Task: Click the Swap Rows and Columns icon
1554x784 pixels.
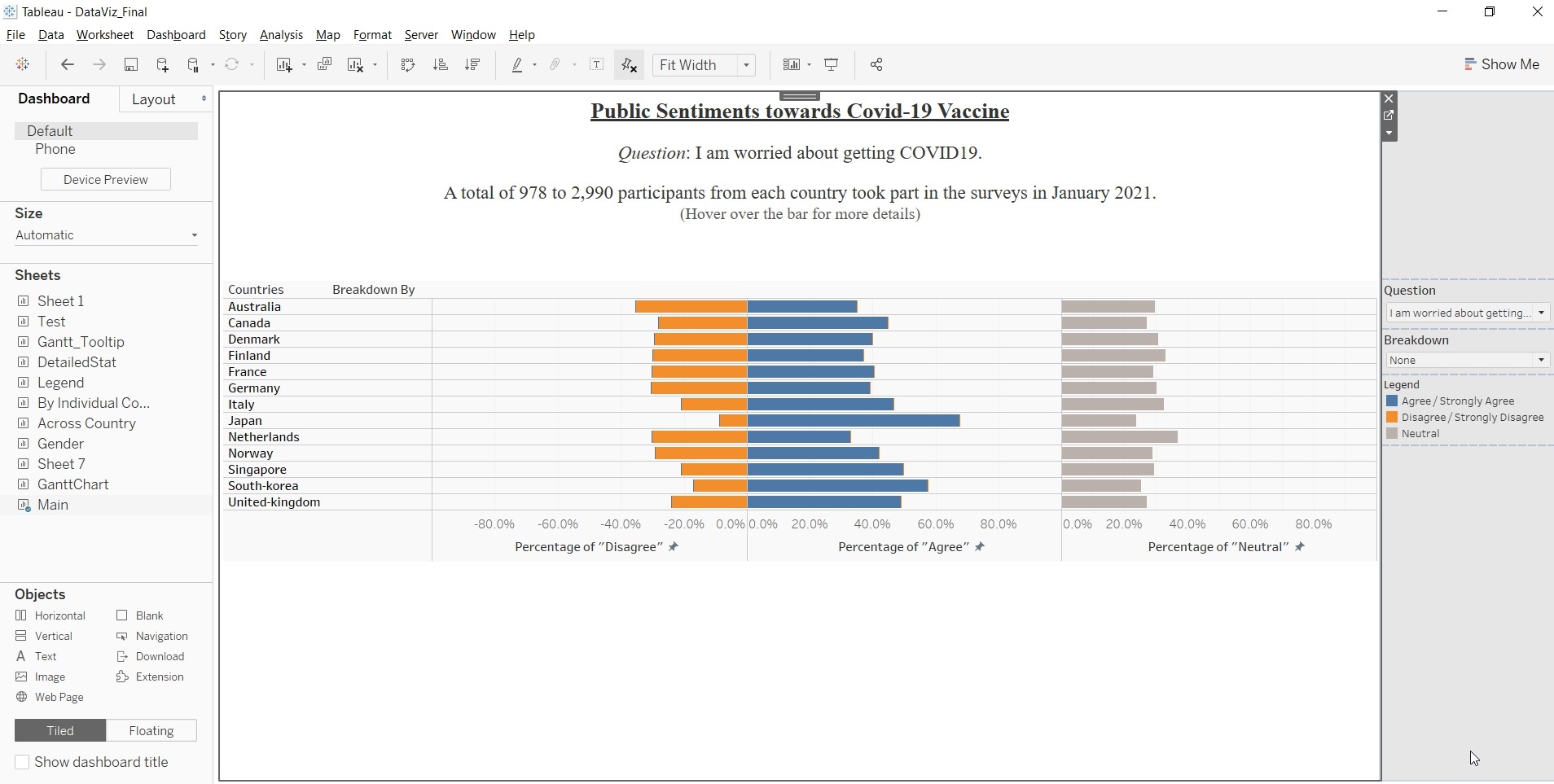Action: pos(408,65)
